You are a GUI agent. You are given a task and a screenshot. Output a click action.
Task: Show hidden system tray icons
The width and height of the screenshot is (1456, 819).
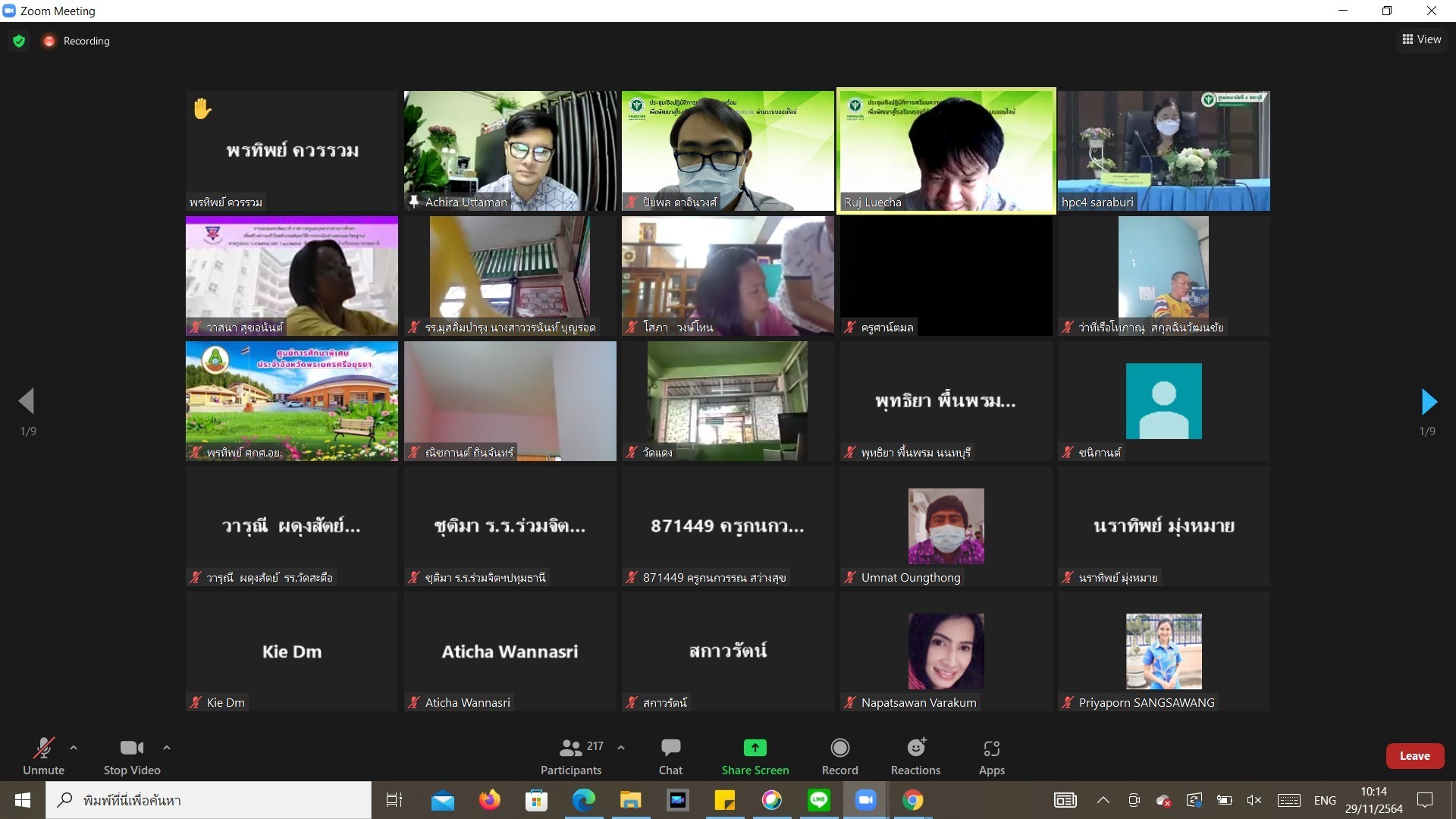tap(1103, 800)
